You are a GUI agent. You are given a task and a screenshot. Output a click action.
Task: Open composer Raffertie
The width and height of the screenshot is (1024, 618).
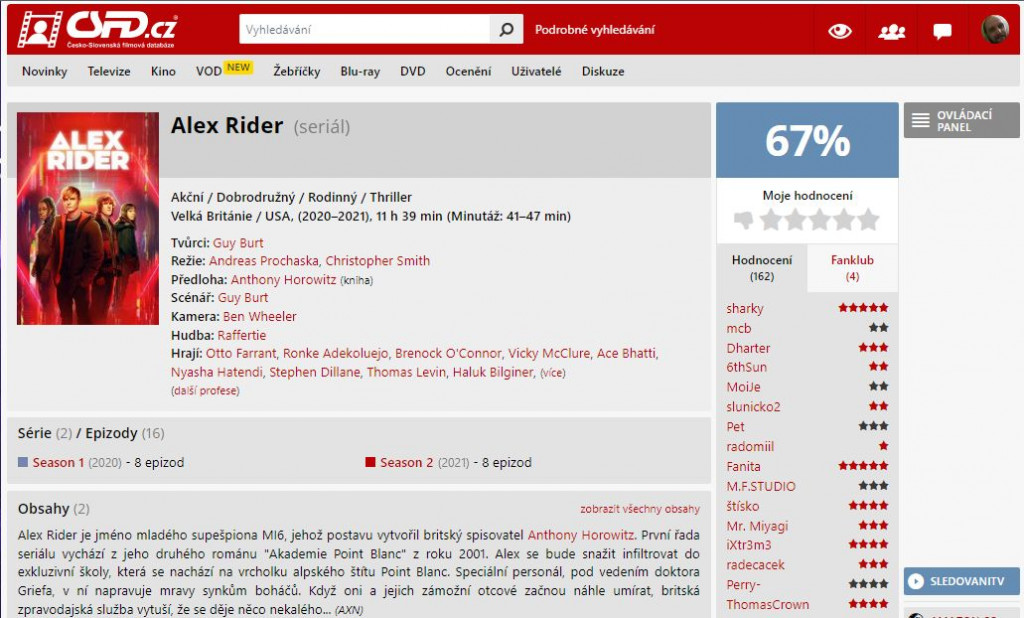tap(242, 335)
